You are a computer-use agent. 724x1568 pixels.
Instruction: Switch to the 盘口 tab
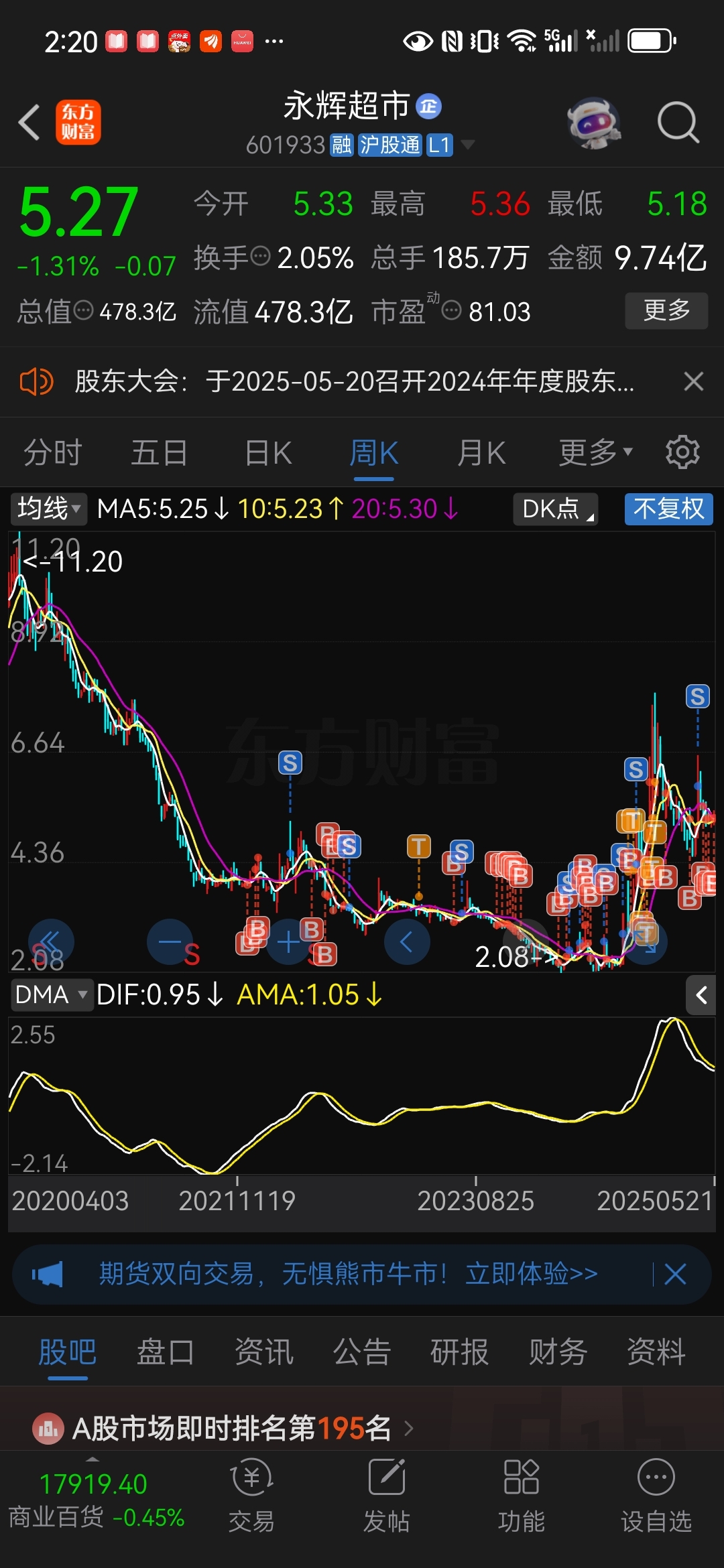pos(166,1352)
